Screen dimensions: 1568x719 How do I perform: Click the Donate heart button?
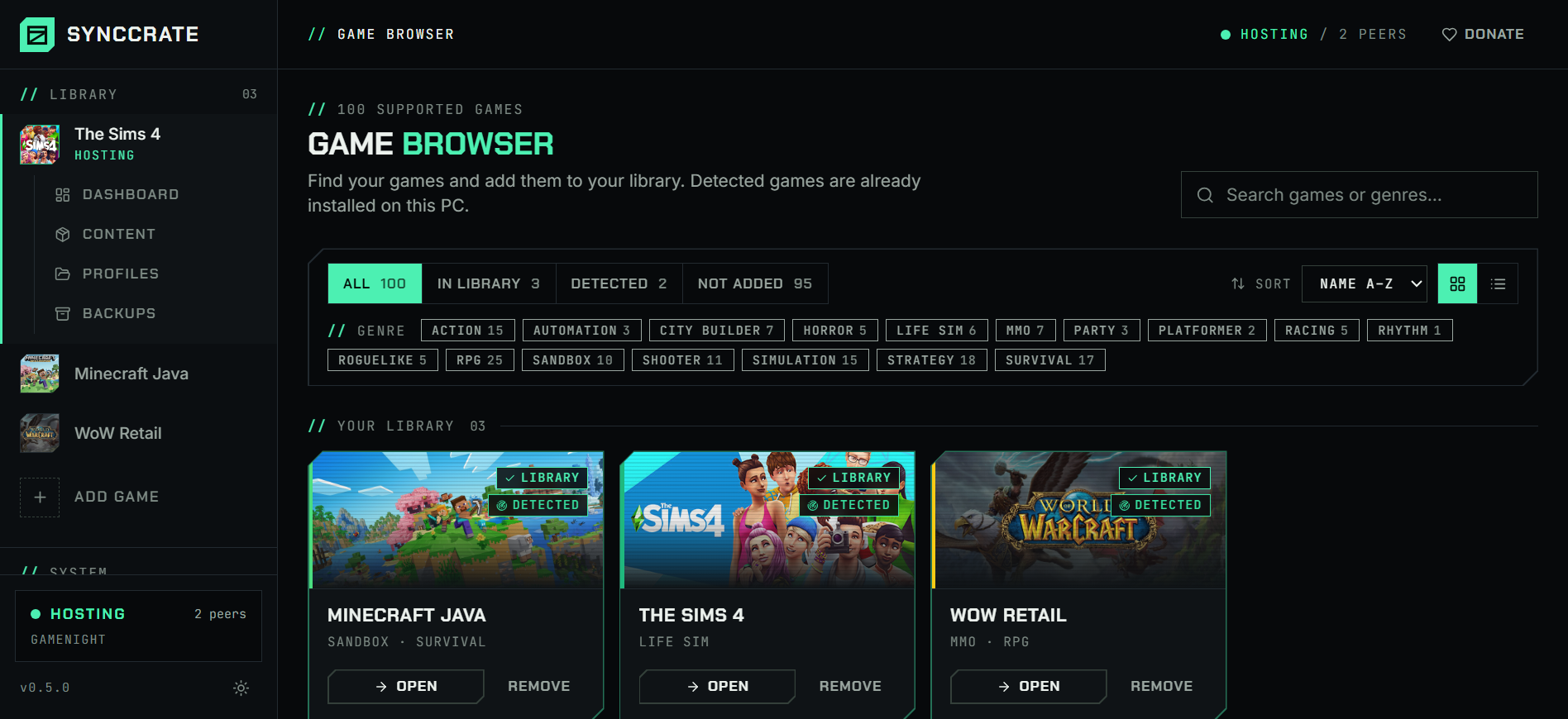(1483, 34)
